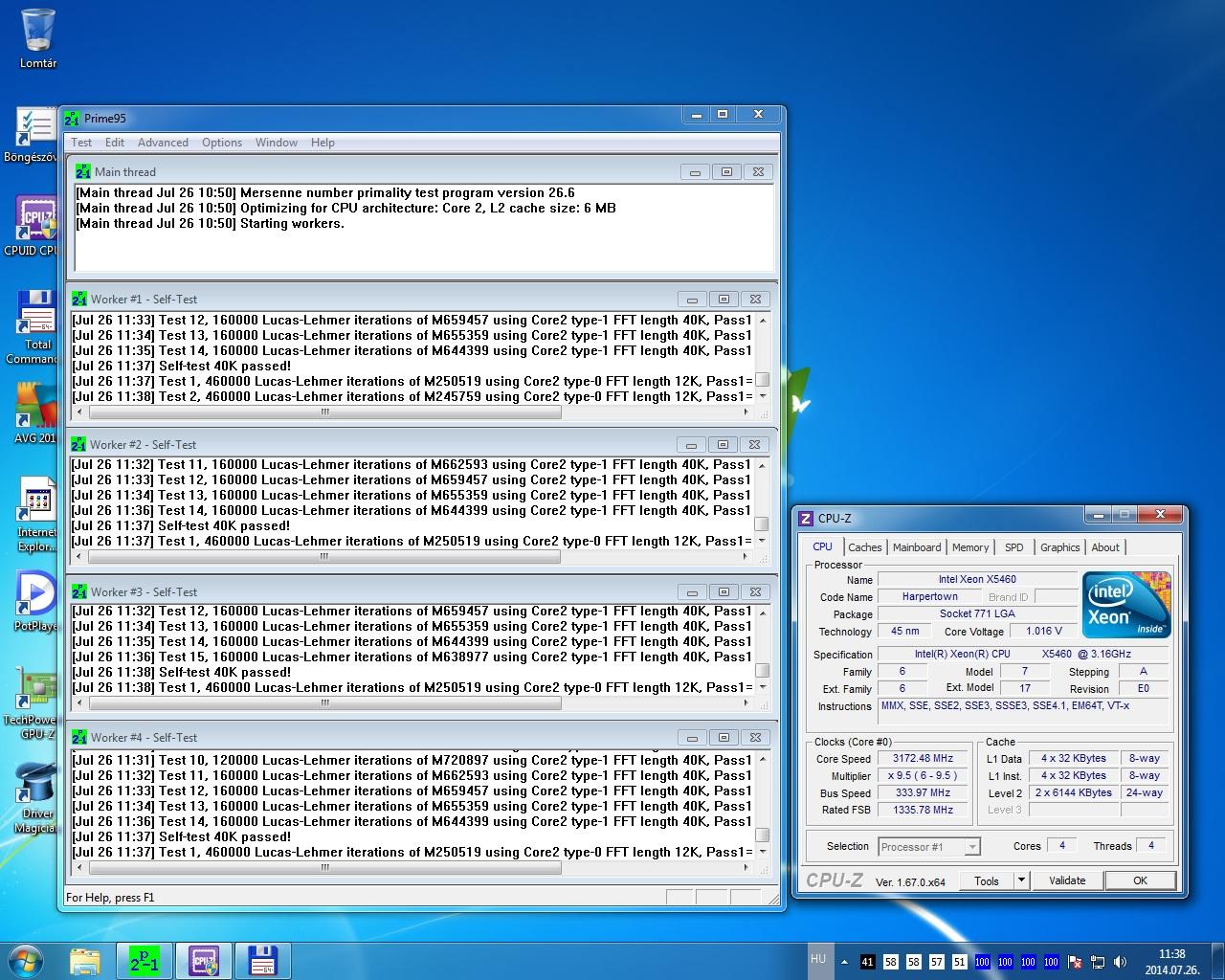Open the volume speaker tray icon
The width and height of the screenshot is (1225, 980).
[x=1120, y=962]
